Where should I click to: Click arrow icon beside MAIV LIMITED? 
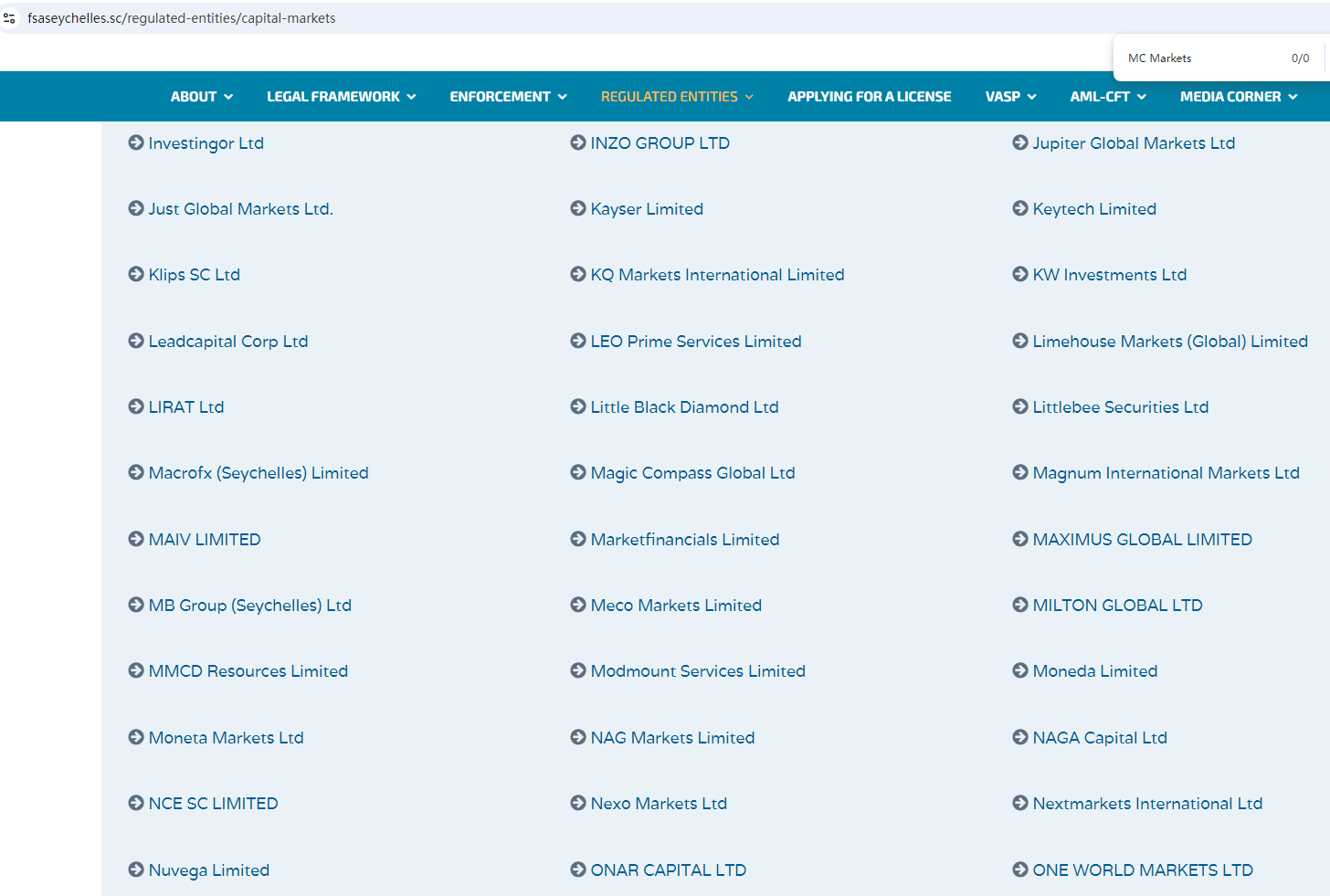(x=136, y=539)
